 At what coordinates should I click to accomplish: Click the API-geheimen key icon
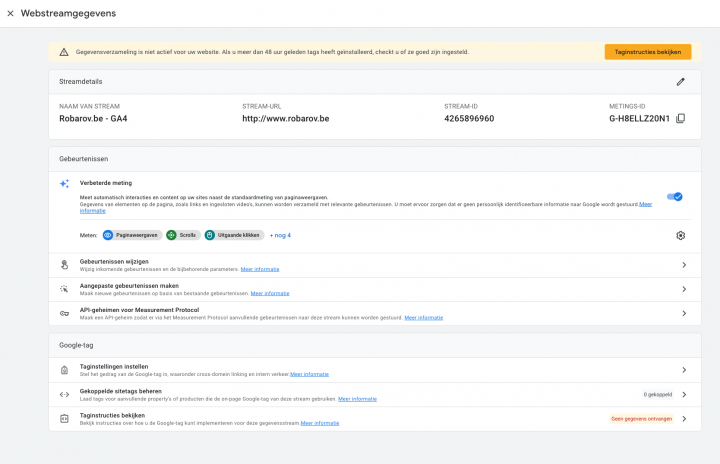(x=64, y=313)
